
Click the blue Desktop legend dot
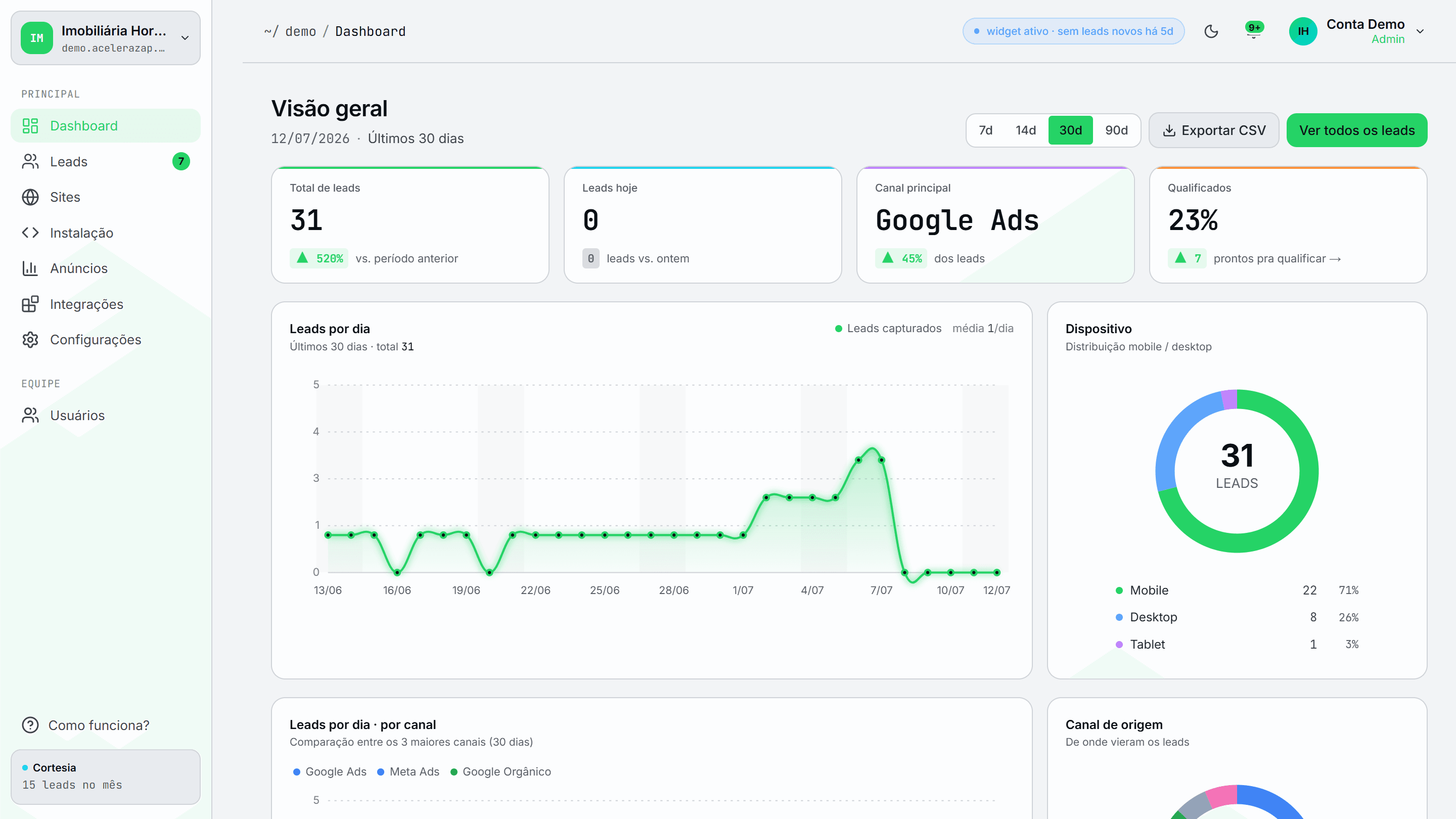pyautogui.click(x=1119, y=617)
